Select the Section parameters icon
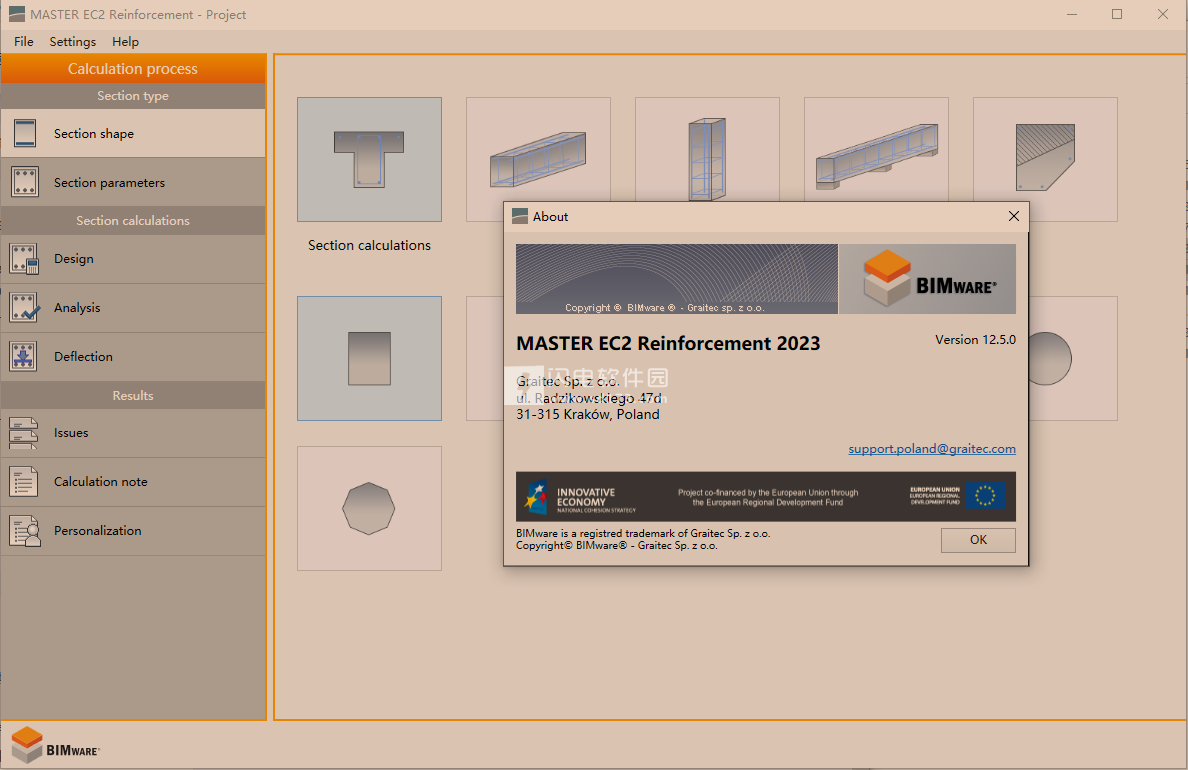 point(24,183)
